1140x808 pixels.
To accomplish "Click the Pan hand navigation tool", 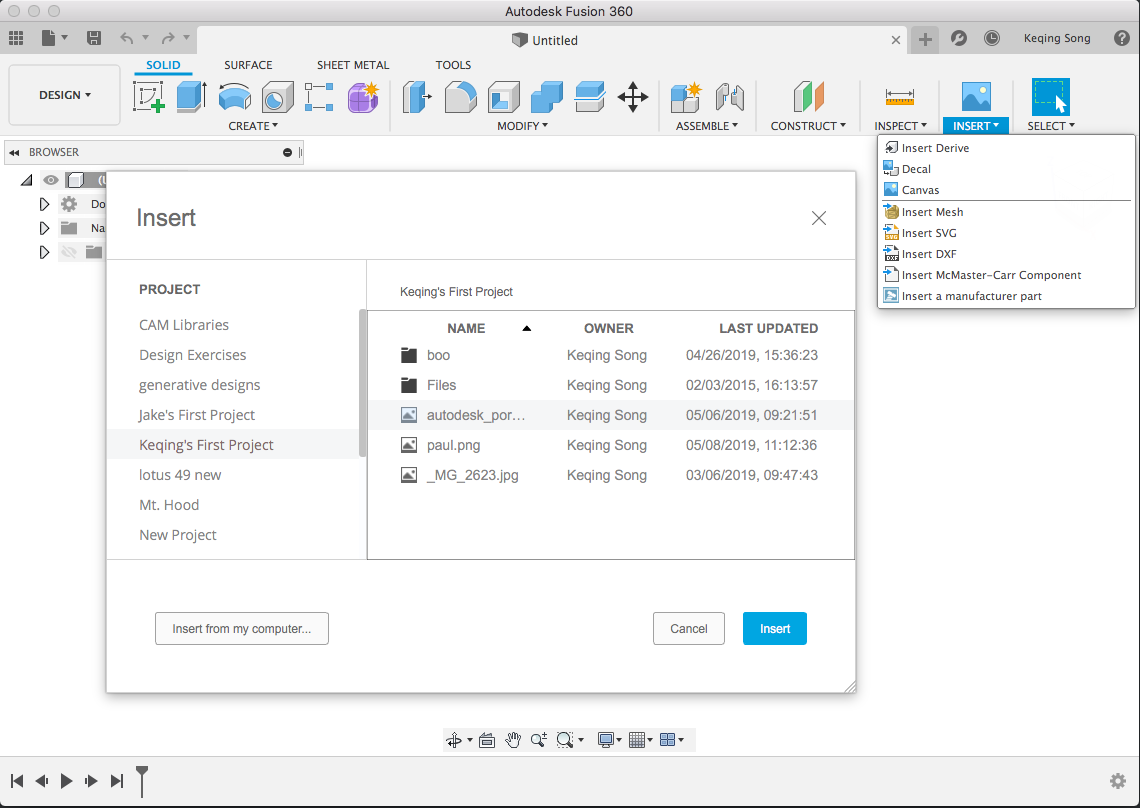I will pyautogui.click(x=513, y=740).
